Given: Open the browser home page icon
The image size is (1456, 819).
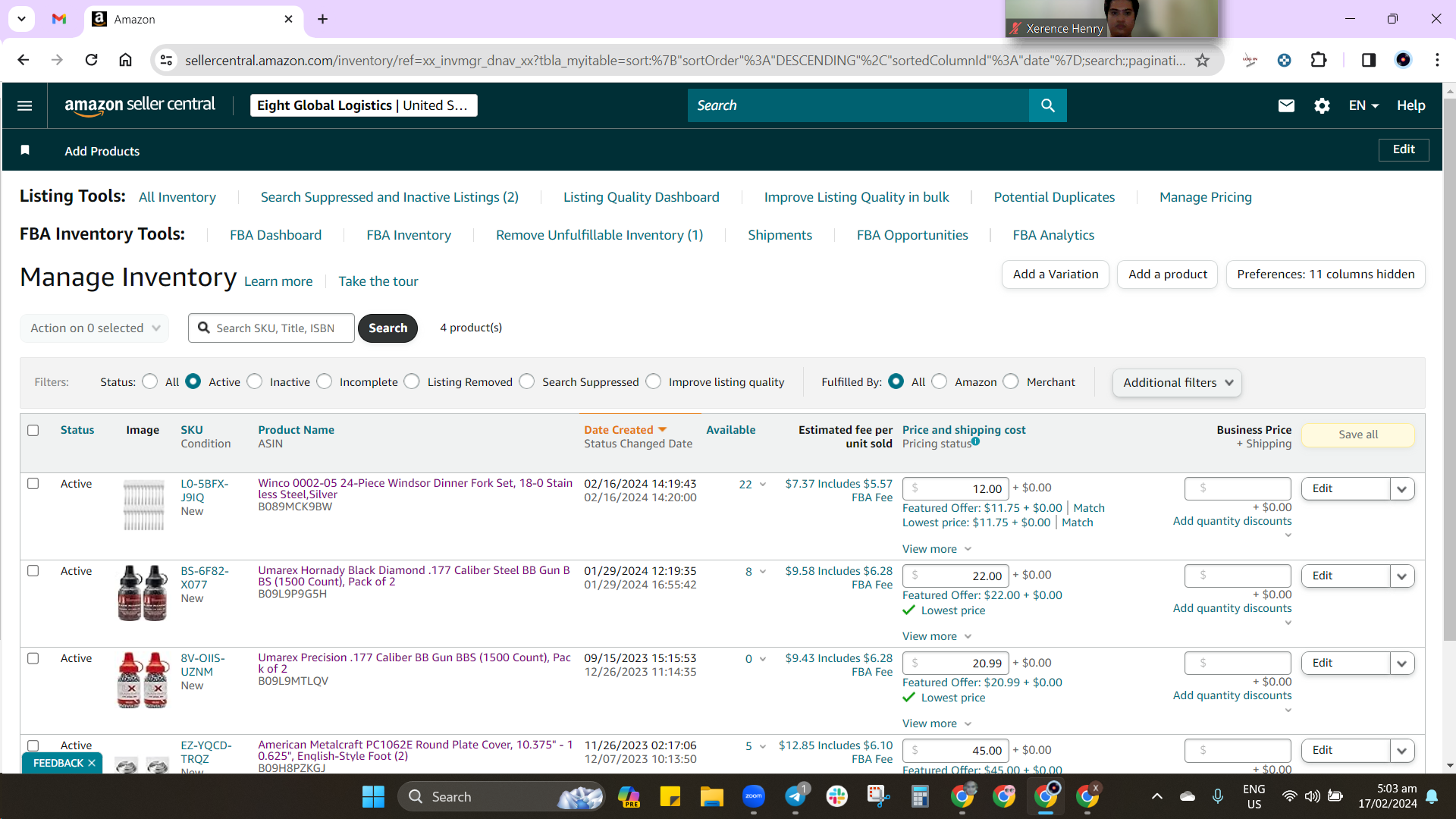Looking at the screenshot, I should (x=126, y=60).
